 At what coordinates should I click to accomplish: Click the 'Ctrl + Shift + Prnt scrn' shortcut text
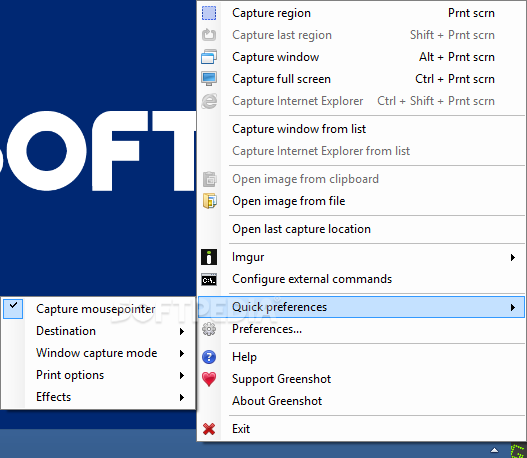(436, 101)
